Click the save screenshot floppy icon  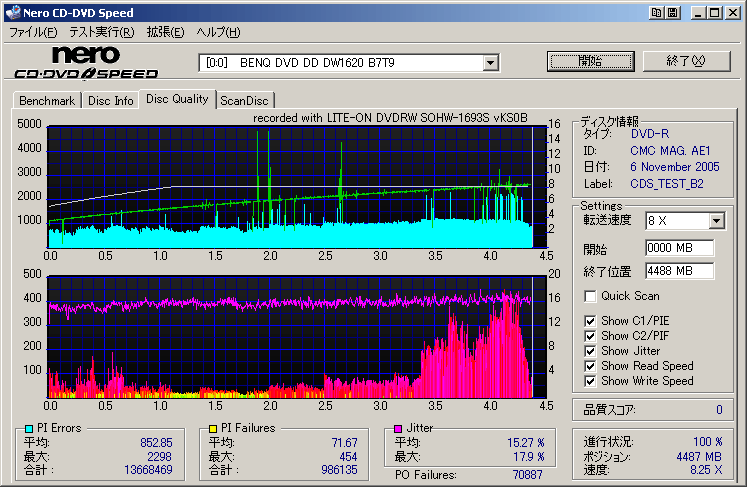tap(673, 12)
